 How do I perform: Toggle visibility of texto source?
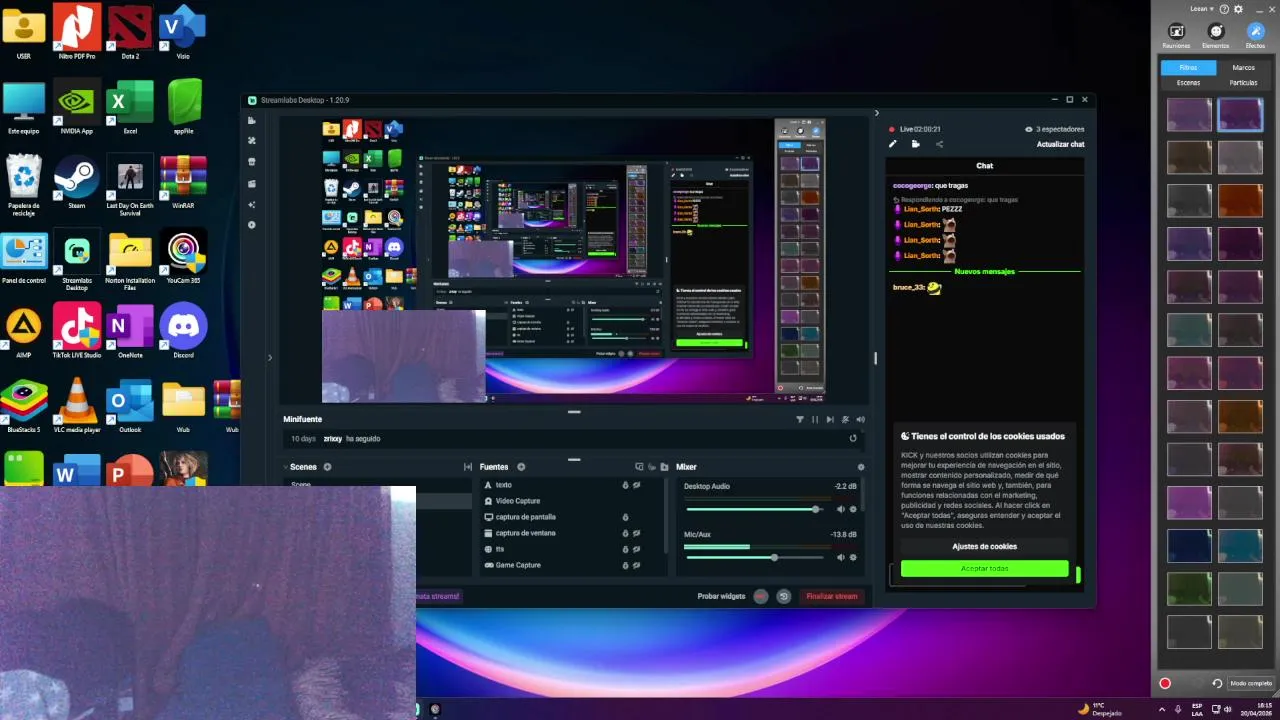[637, 485]
